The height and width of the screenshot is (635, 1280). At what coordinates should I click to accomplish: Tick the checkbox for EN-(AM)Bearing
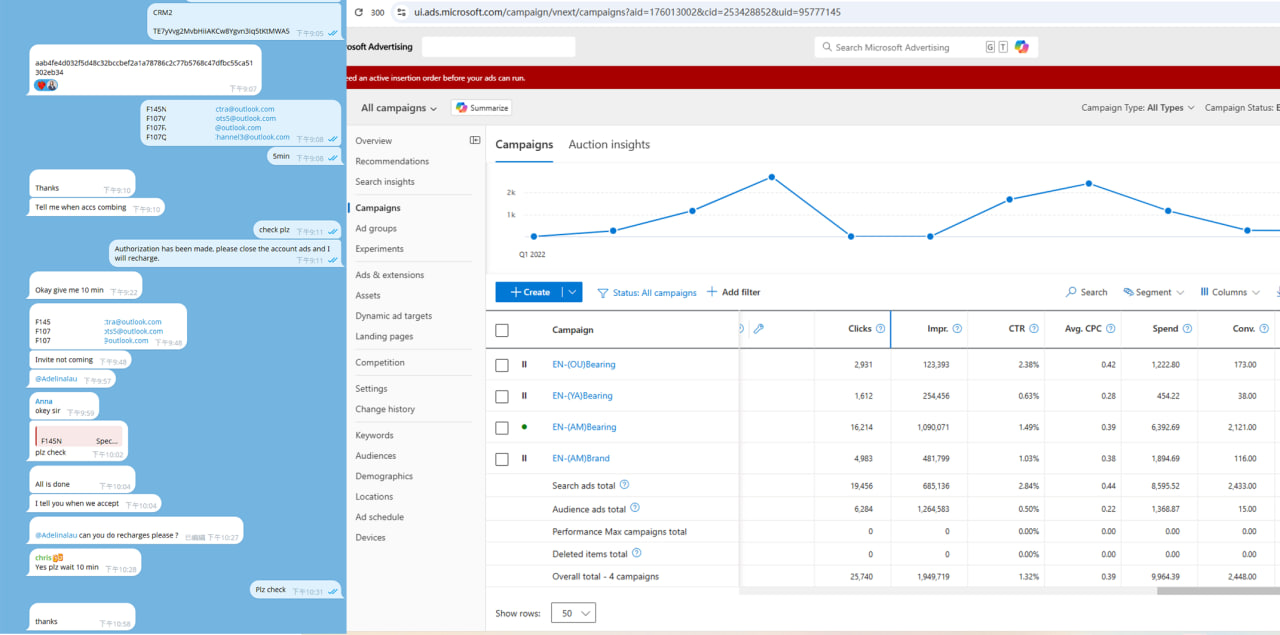tap(502, 428)
